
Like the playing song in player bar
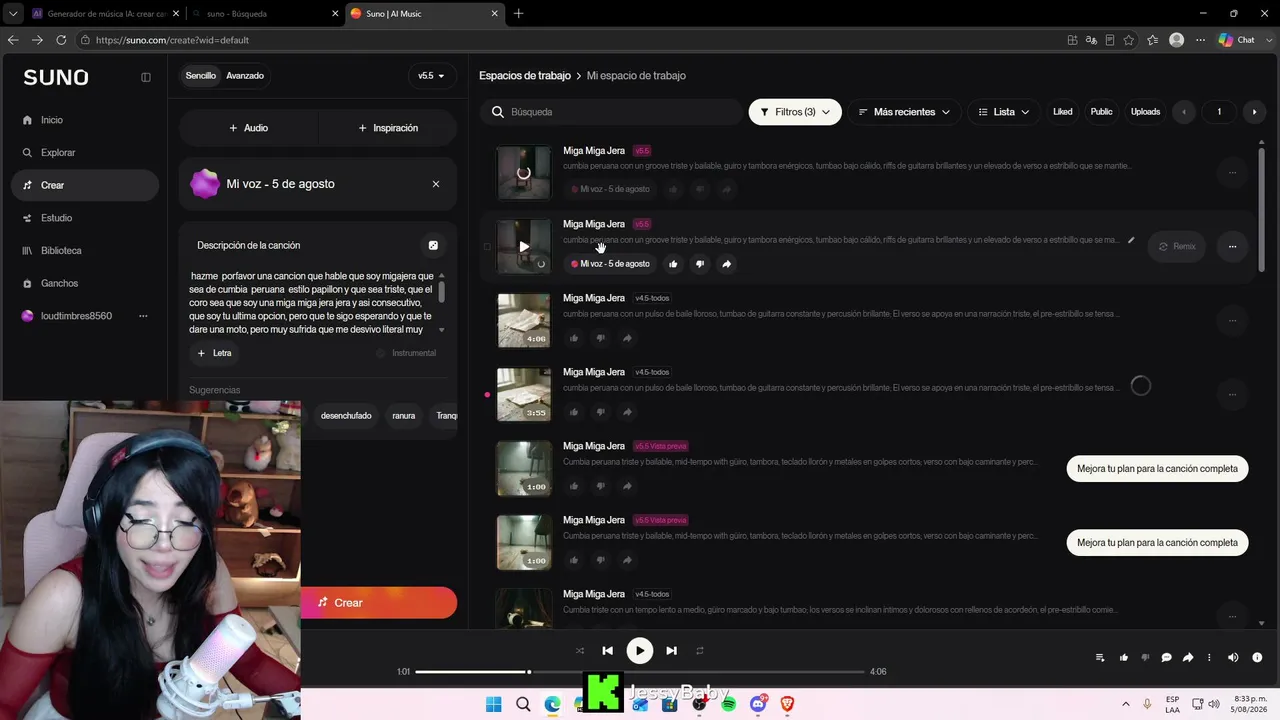[x=1124, y=658]
